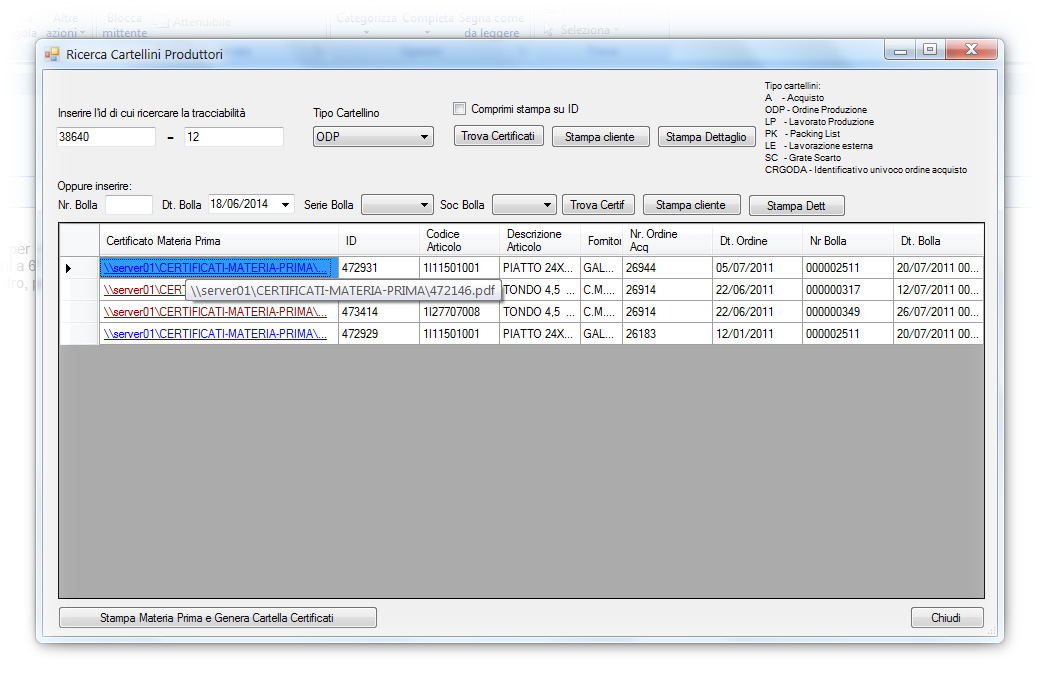
Task: Open certificate link in row ID 473414
Action: 215,312
